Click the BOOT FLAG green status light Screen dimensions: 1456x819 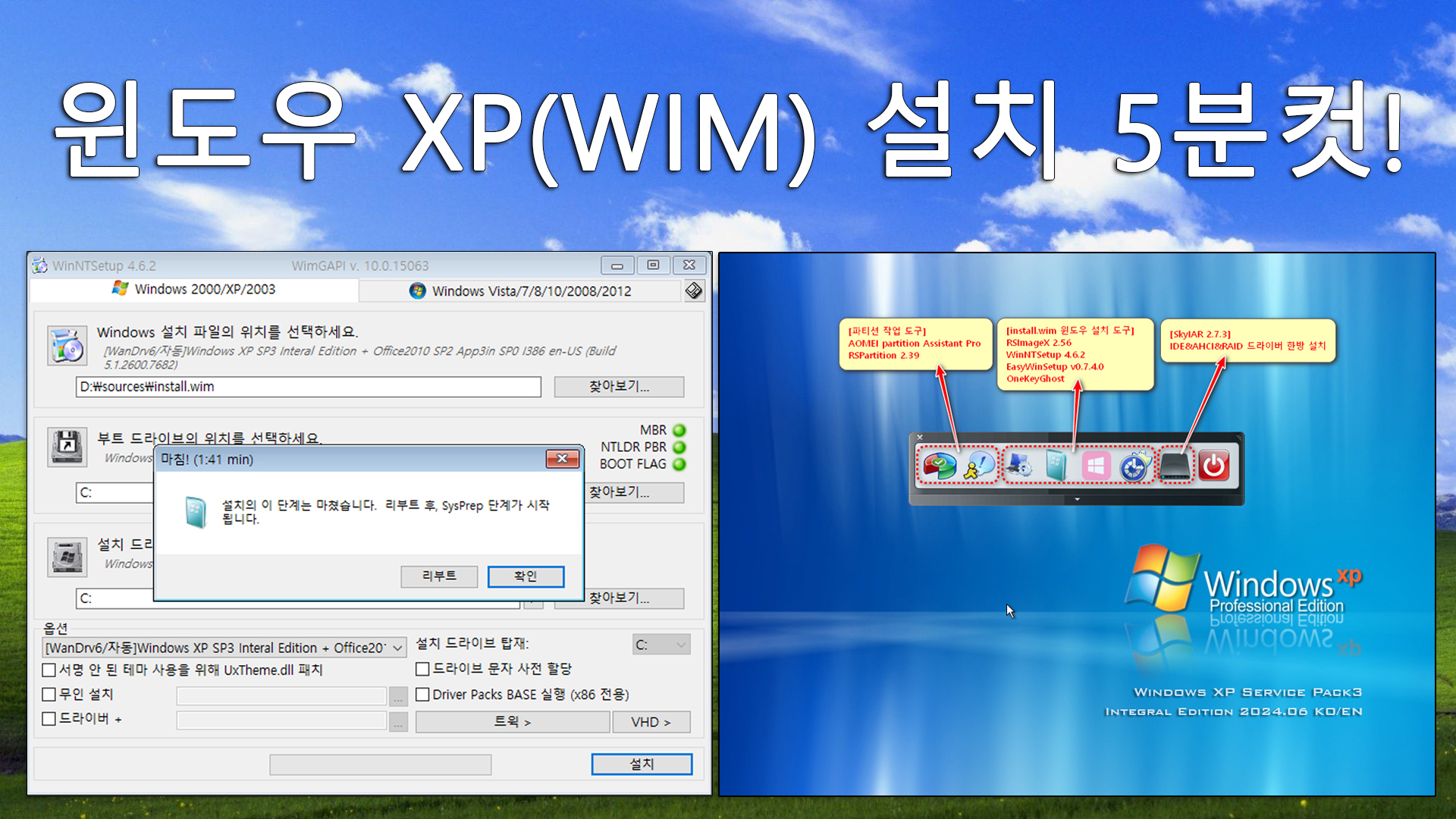679,464
